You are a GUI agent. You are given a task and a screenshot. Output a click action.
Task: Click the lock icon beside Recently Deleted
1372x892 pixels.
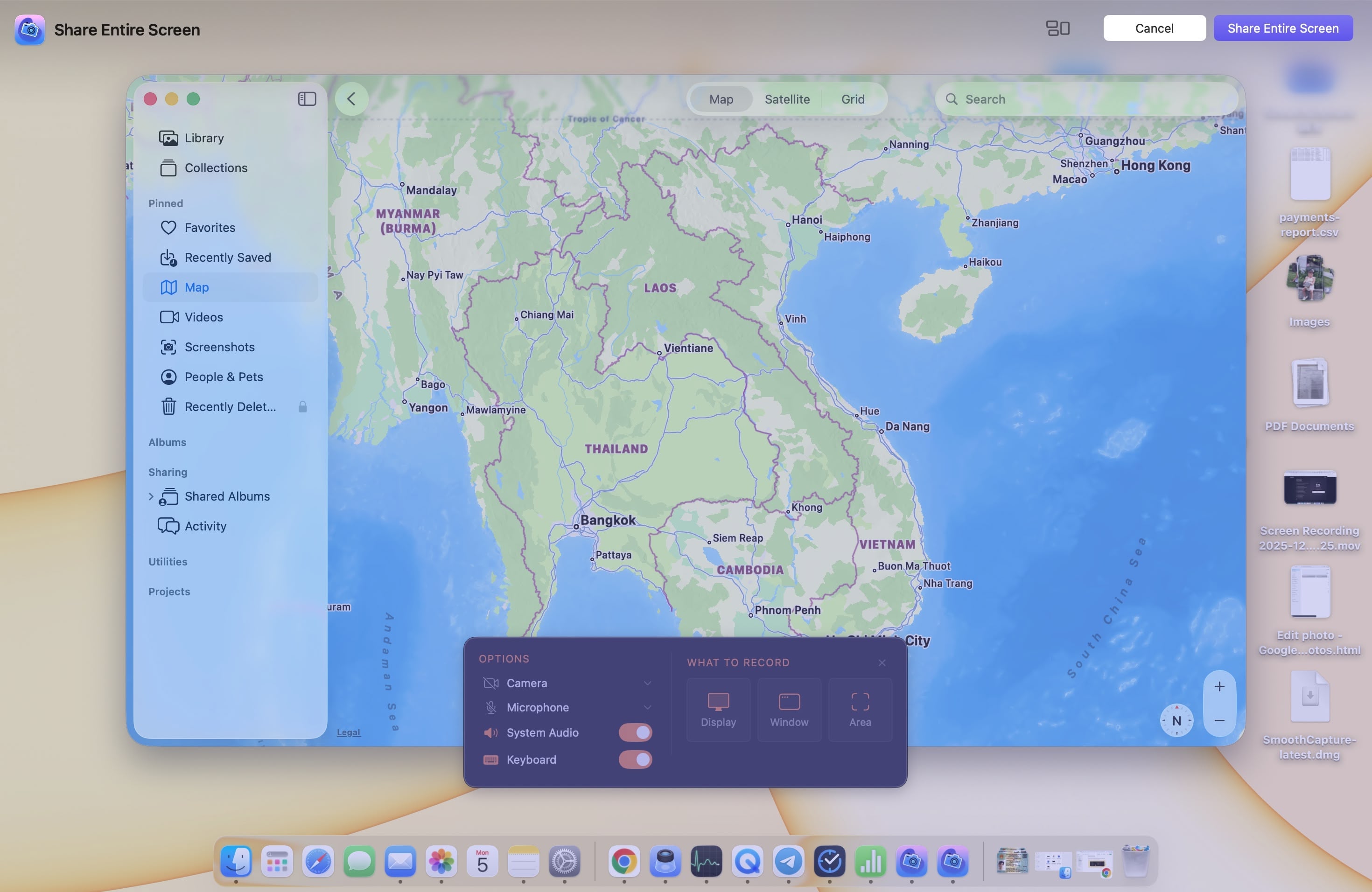click(303, 407)
